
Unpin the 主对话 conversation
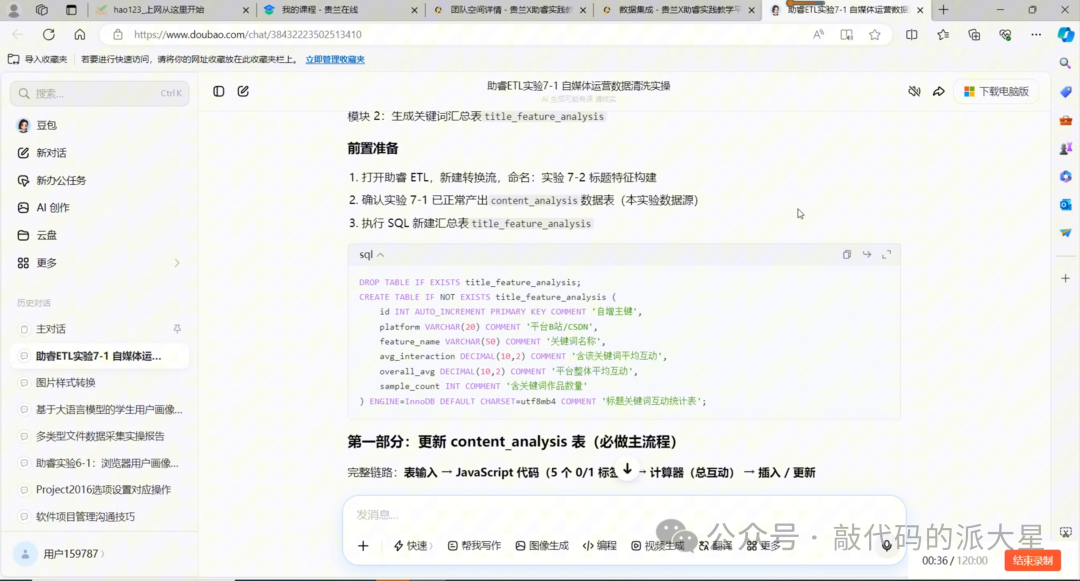pyautogui.click(x=177, y=329)
